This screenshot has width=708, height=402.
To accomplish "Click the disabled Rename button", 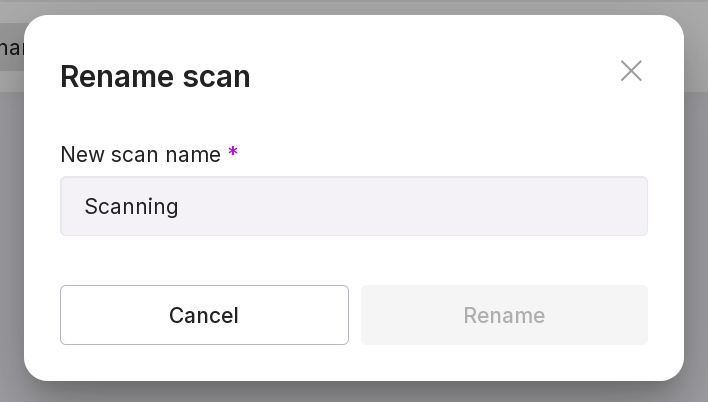I will [x=504, y=315].
